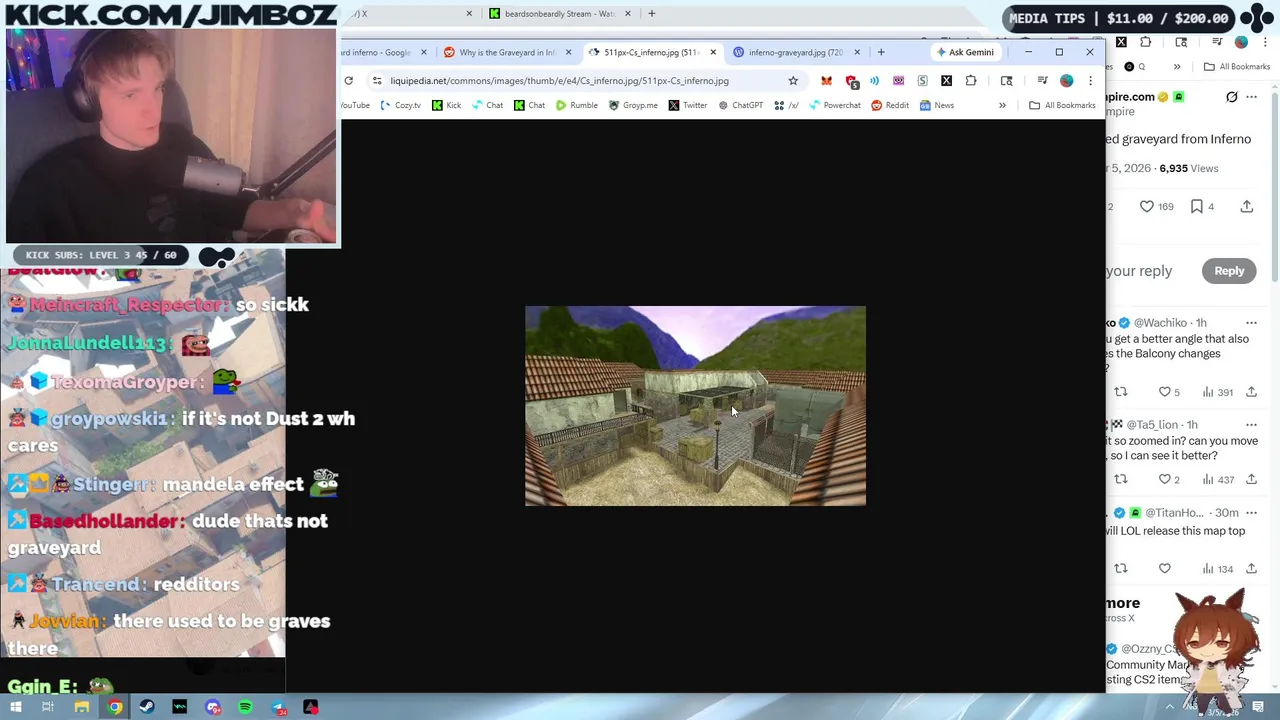Open the Kick bookmark
Viewport: 1280px width, 720px height.
pyautogui.click(x=446, y=105)
